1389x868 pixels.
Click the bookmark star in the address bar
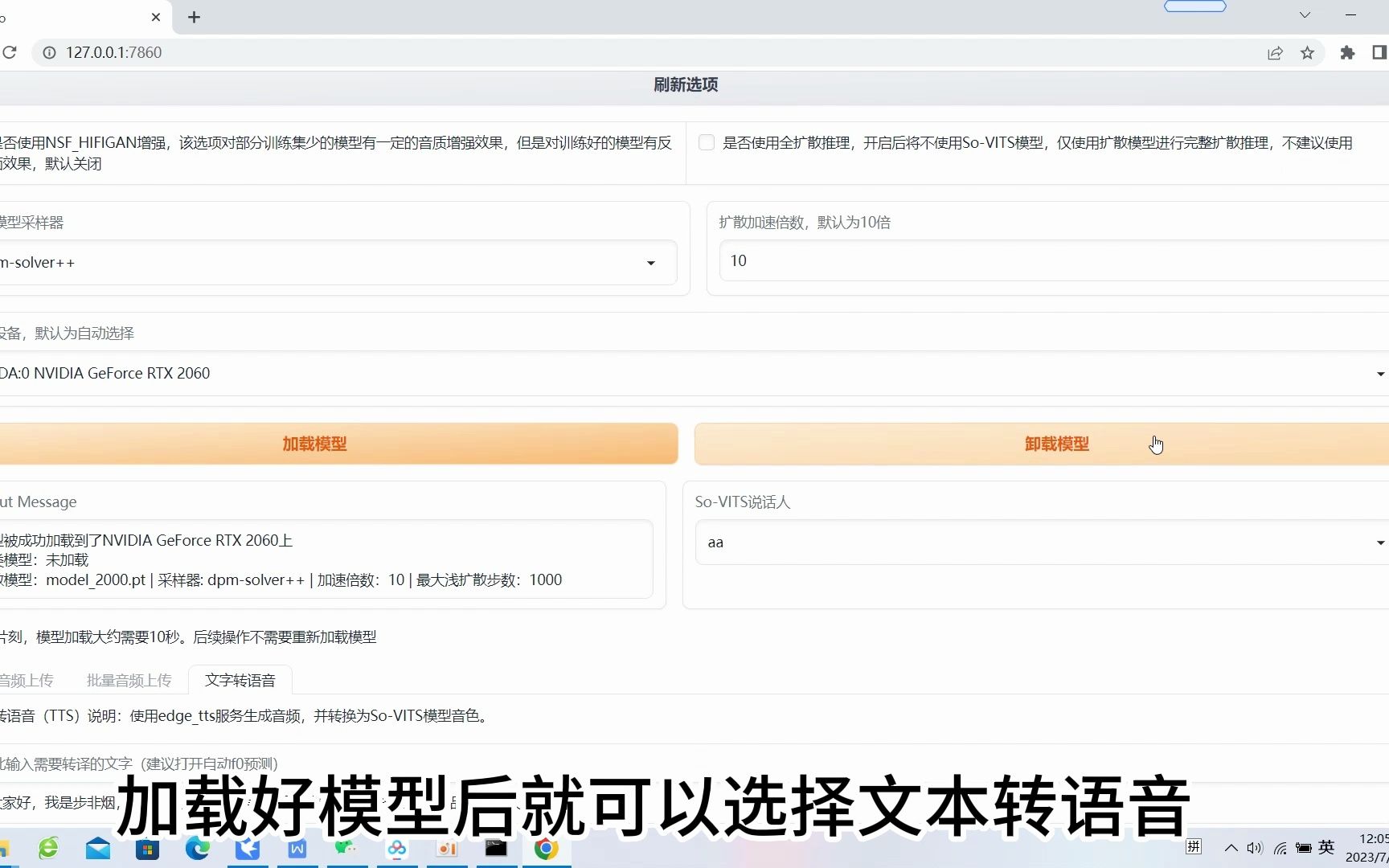[1308, 52]
